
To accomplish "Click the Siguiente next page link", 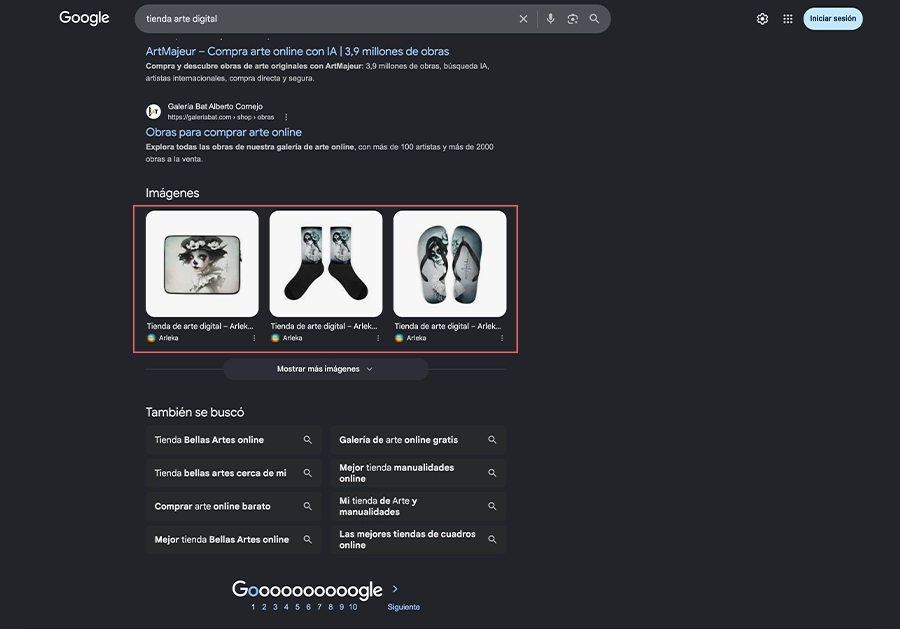I will coord(404,607).
